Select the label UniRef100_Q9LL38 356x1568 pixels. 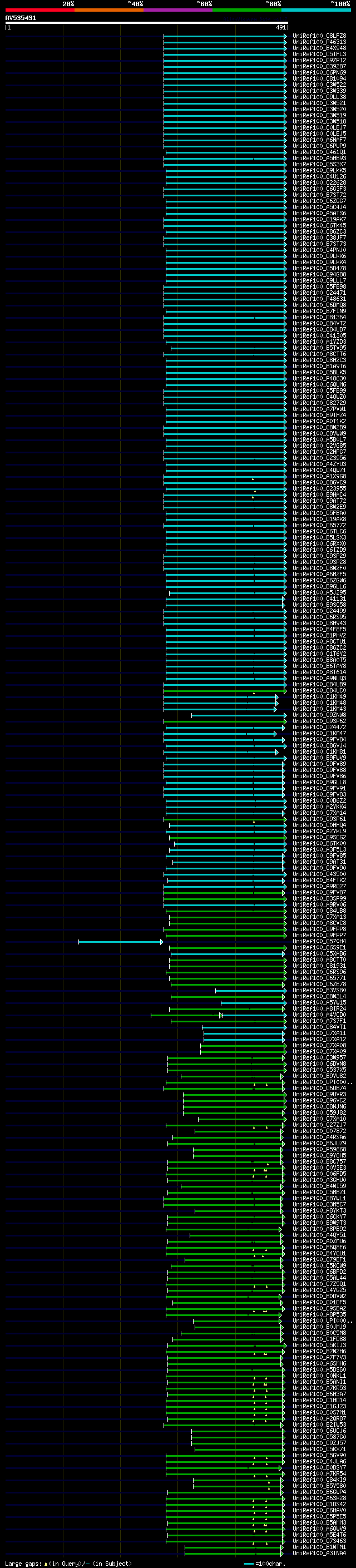click(x=319, y=97)
